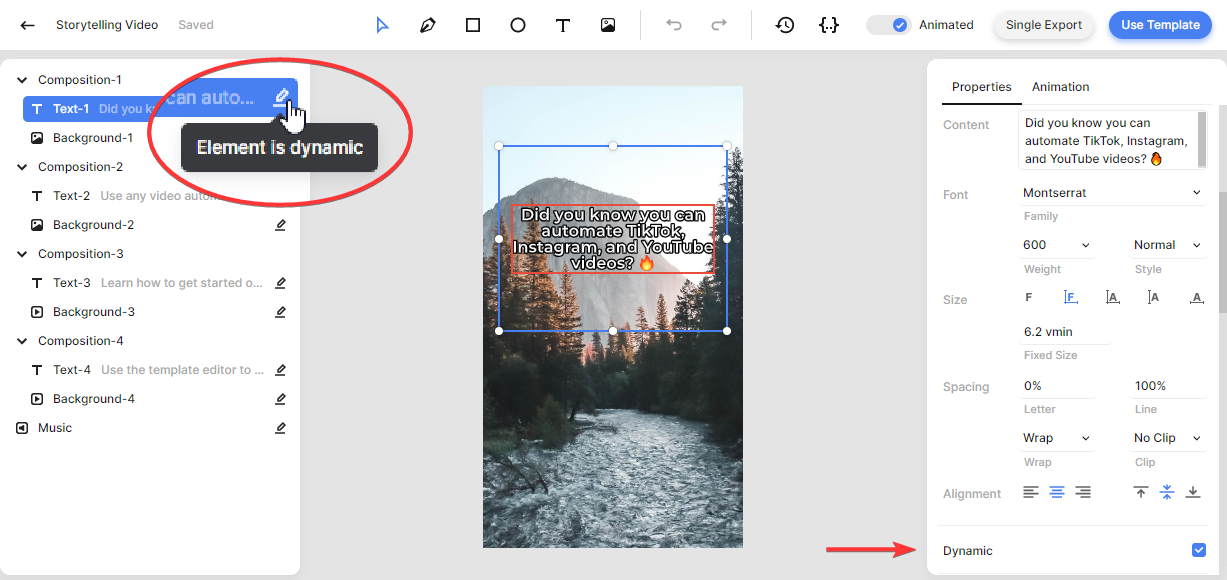Collapse the Composition-2 group
1227x580 pixels.
(22, 167)
